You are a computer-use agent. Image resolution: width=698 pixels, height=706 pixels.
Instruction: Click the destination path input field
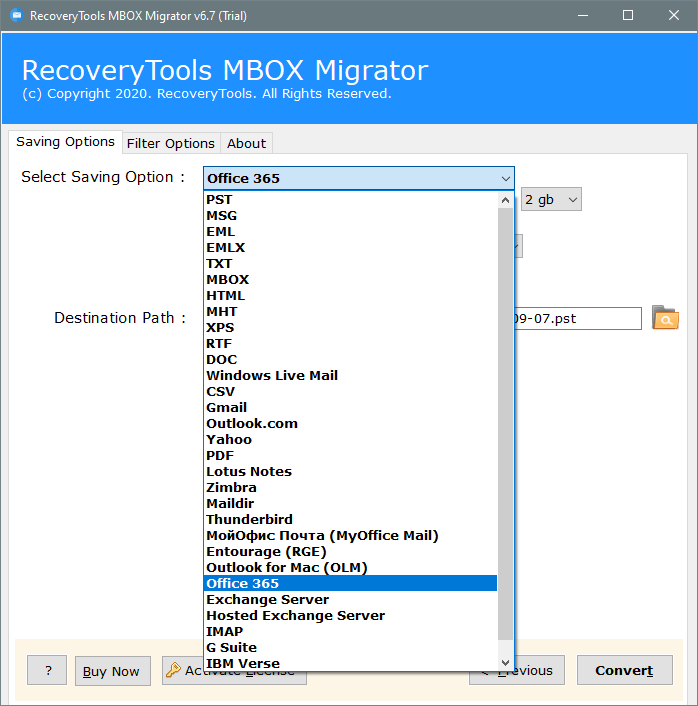(578, 319)
